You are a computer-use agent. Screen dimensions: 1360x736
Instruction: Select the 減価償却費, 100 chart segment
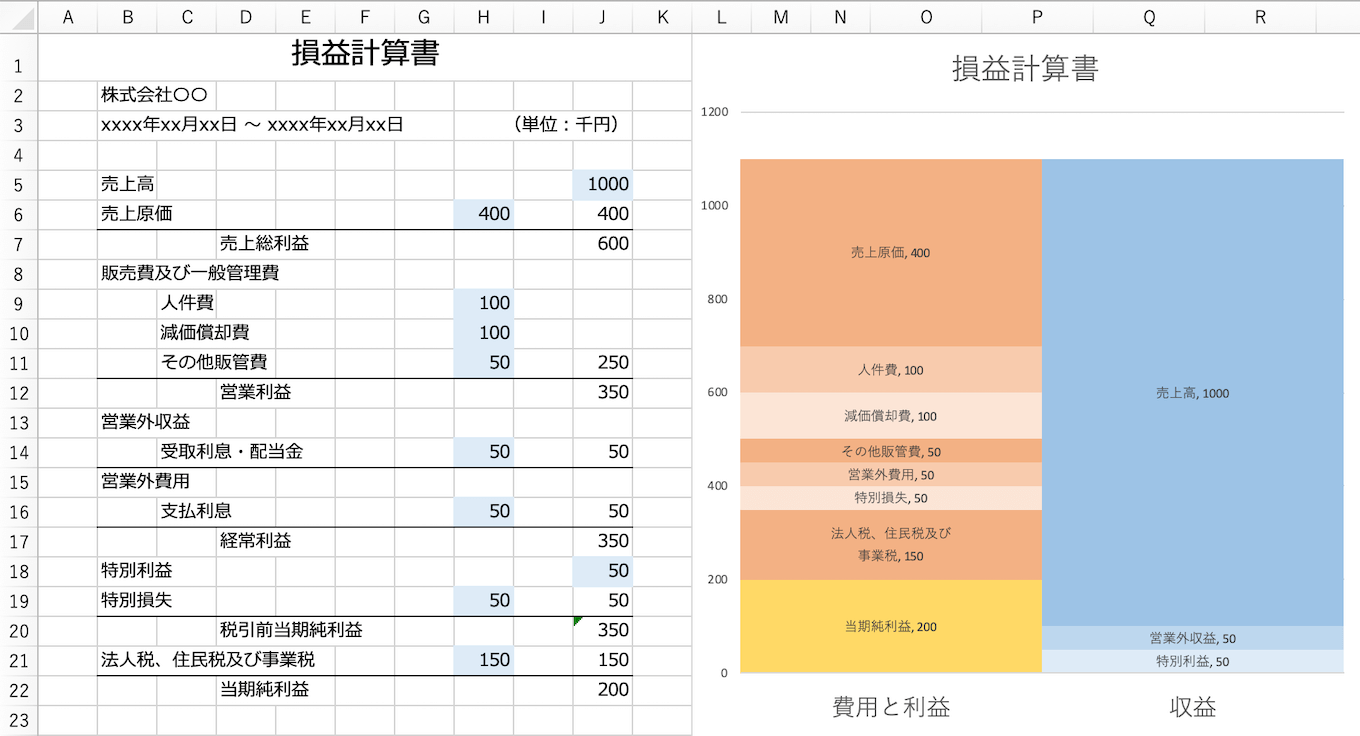tap(890, 416)
